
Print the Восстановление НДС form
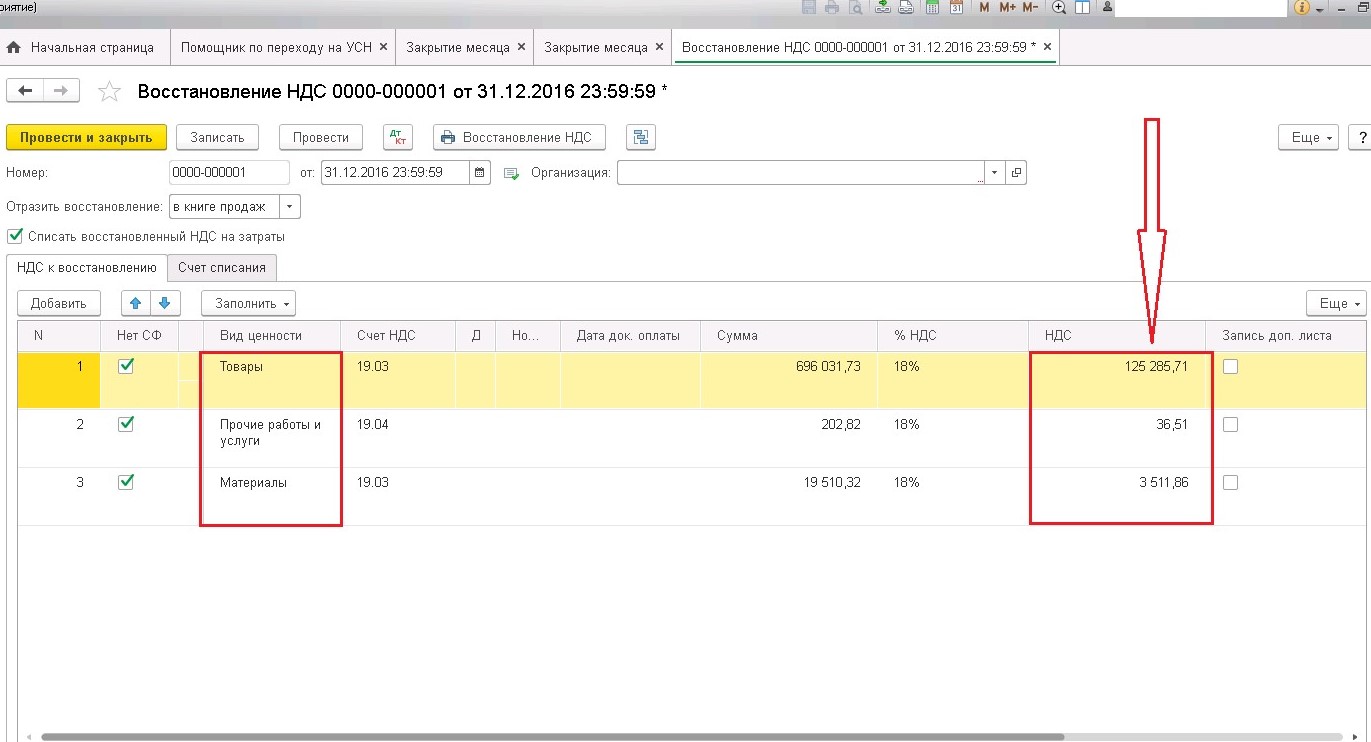[519, 138]
